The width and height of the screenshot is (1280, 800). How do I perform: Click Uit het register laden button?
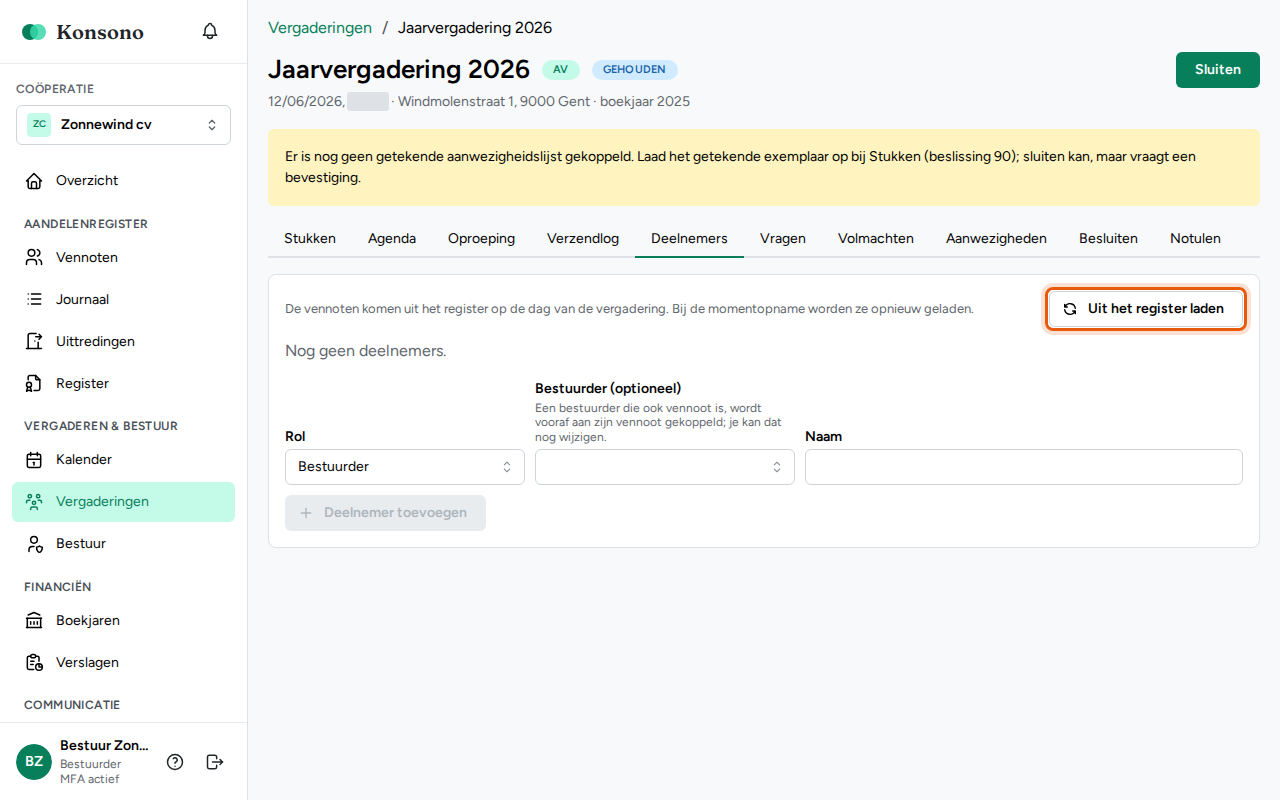(1146, 309)
